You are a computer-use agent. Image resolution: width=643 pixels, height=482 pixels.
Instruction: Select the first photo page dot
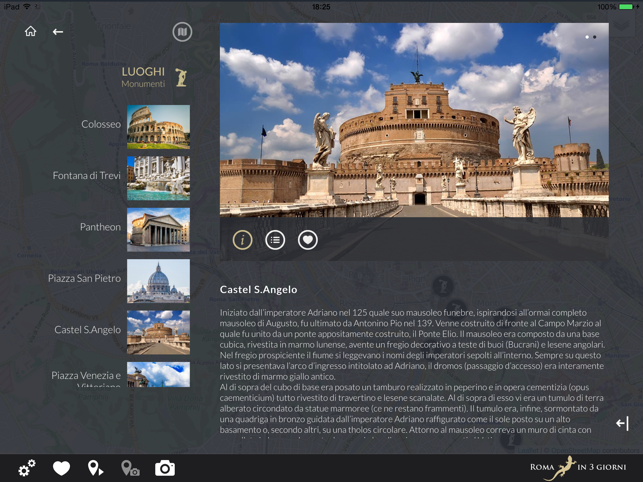point(587,37)
